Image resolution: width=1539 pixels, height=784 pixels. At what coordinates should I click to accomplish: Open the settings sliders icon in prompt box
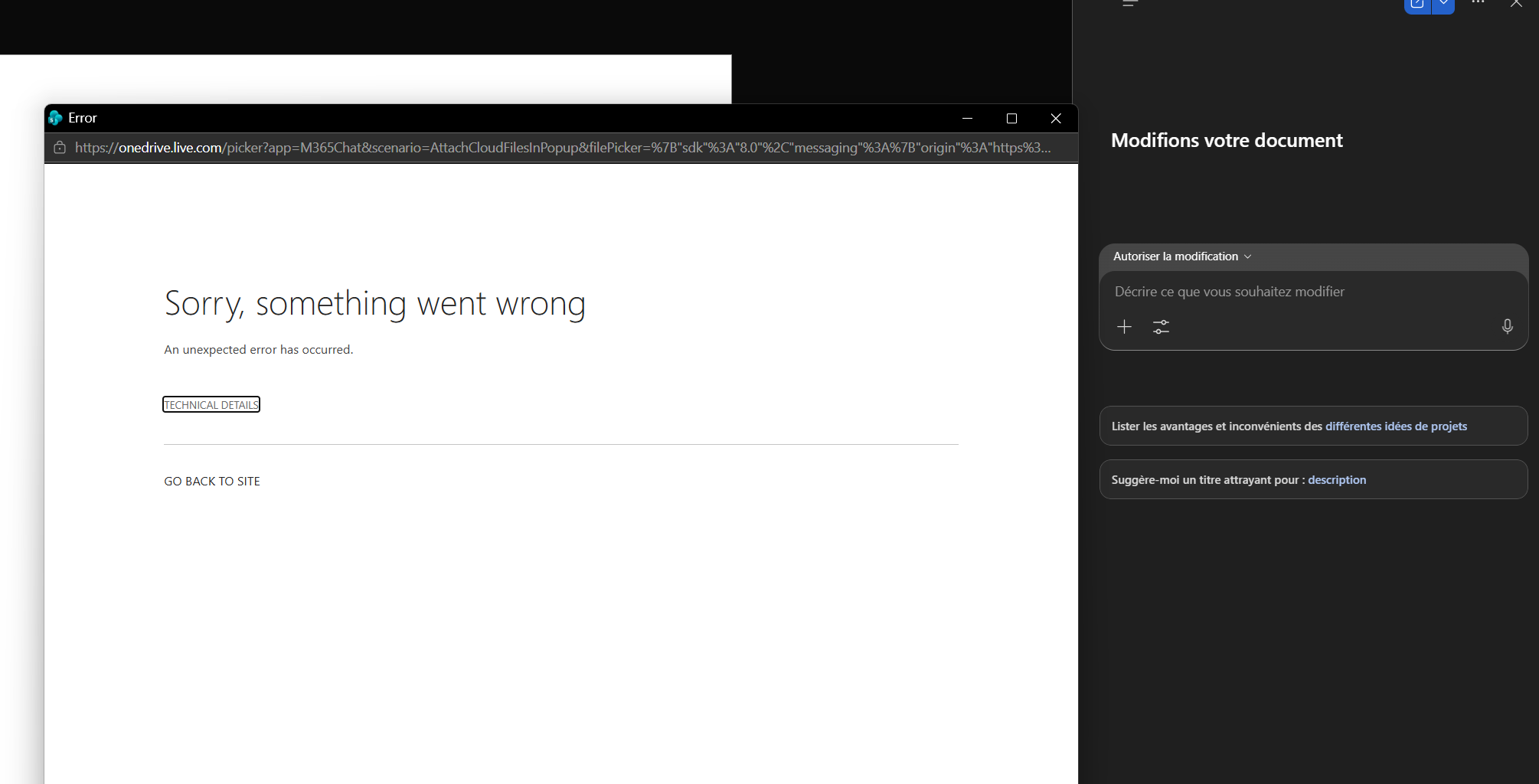[x=1161, y=327]
